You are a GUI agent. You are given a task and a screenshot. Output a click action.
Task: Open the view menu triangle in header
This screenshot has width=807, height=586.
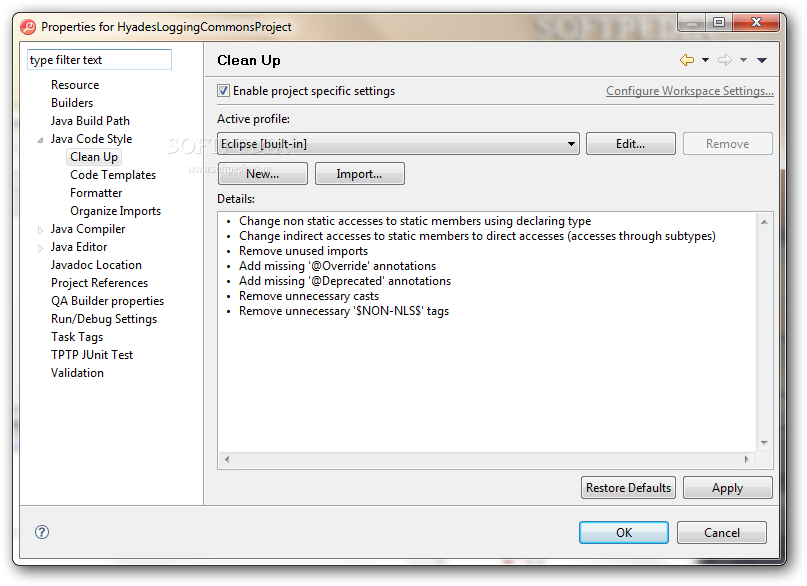(762, 60)
